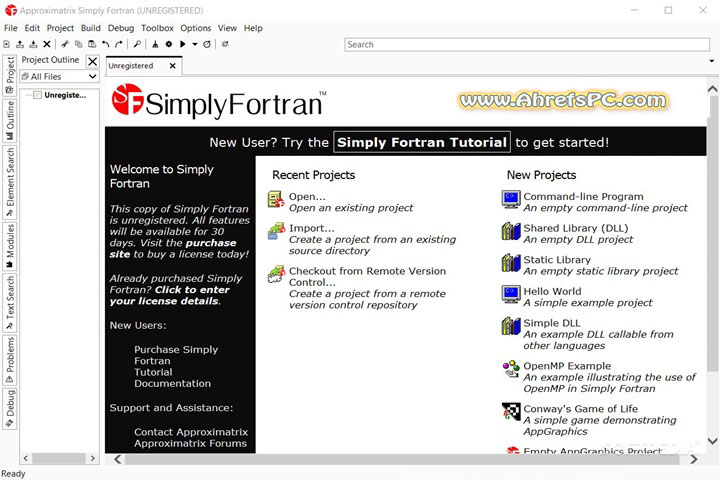Switch to the Element Search side tab
720x480 pixels.
(x=10, y=182)
